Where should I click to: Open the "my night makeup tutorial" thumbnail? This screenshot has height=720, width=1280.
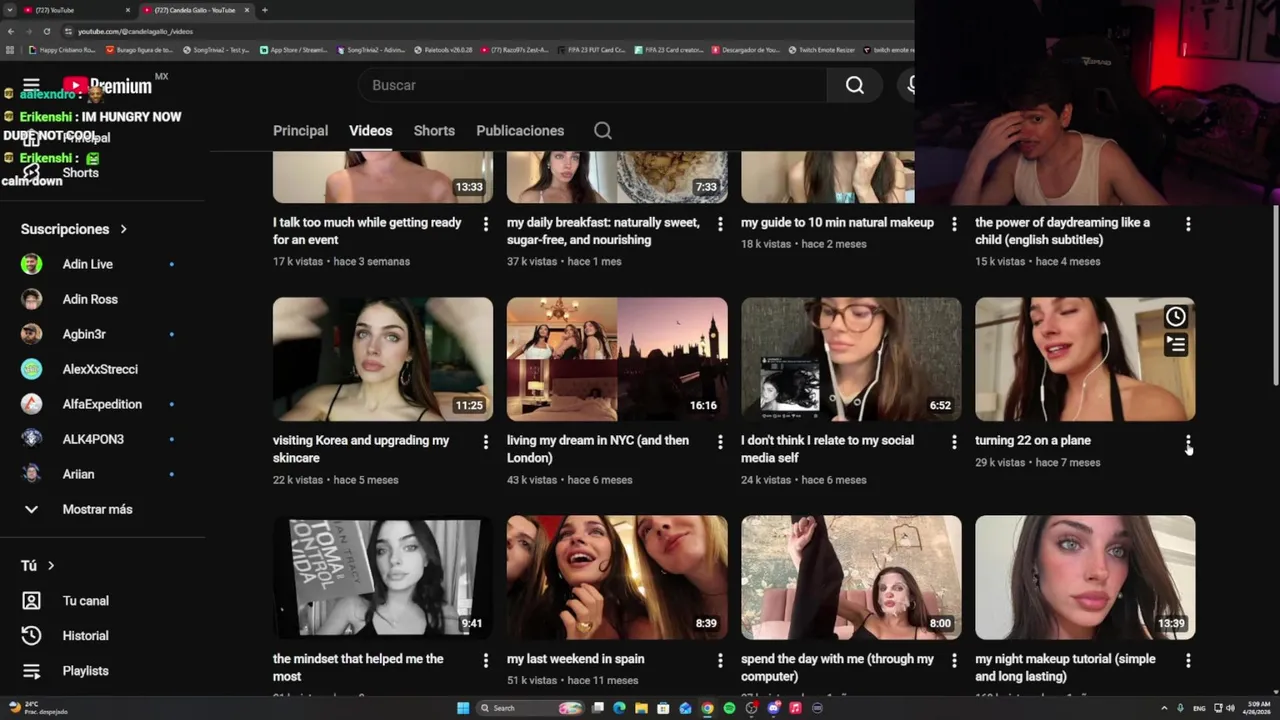point(1085,577)
